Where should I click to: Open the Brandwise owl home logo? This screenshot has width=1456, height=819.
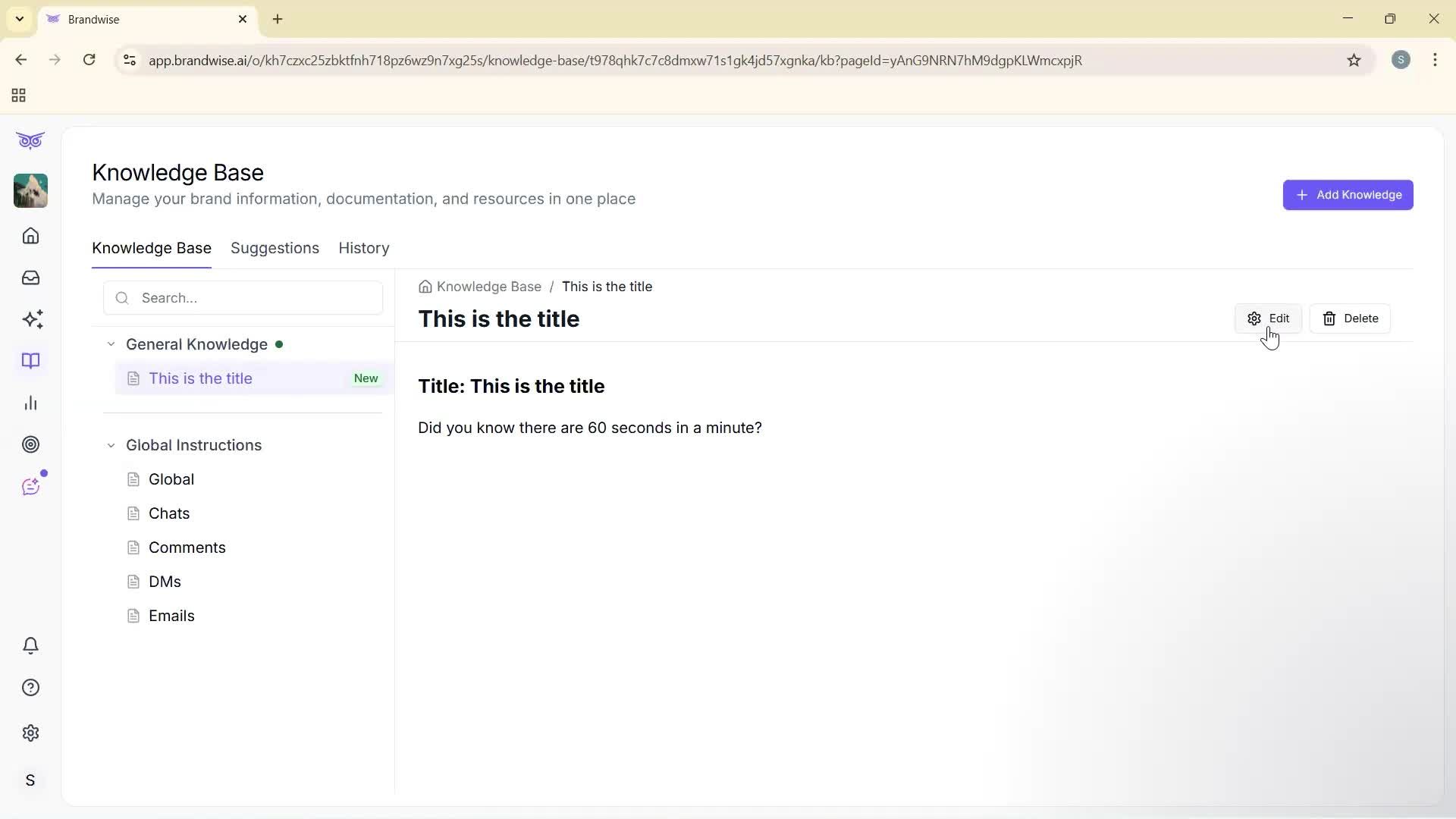[x=30, y=140]
